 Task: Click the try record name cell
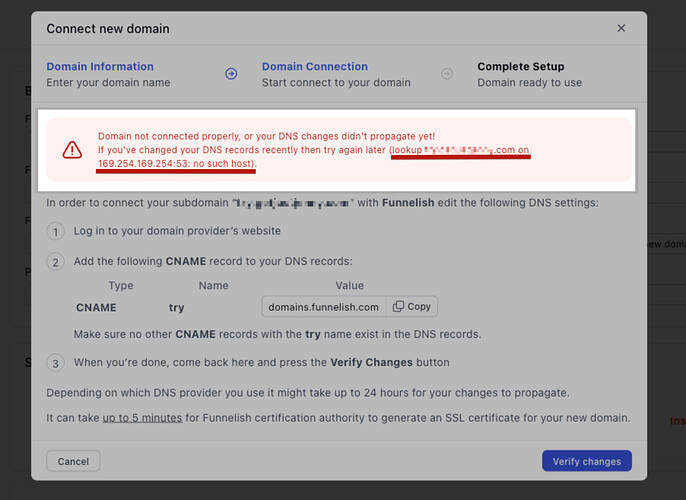pyautogui.click(x=177, y=308)
